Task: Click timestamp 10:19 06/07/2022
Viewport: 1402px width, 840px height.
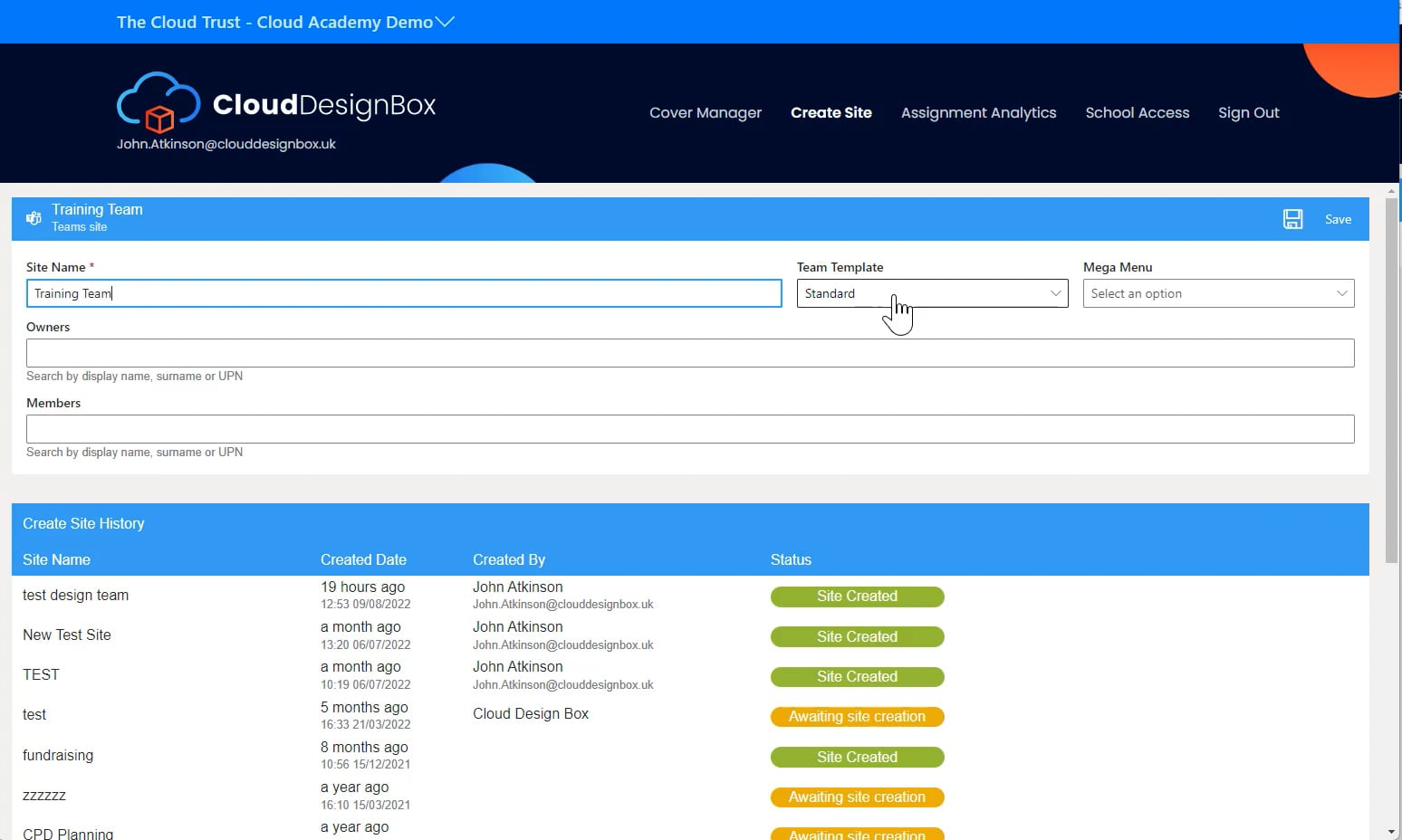Action: point(366,684)
